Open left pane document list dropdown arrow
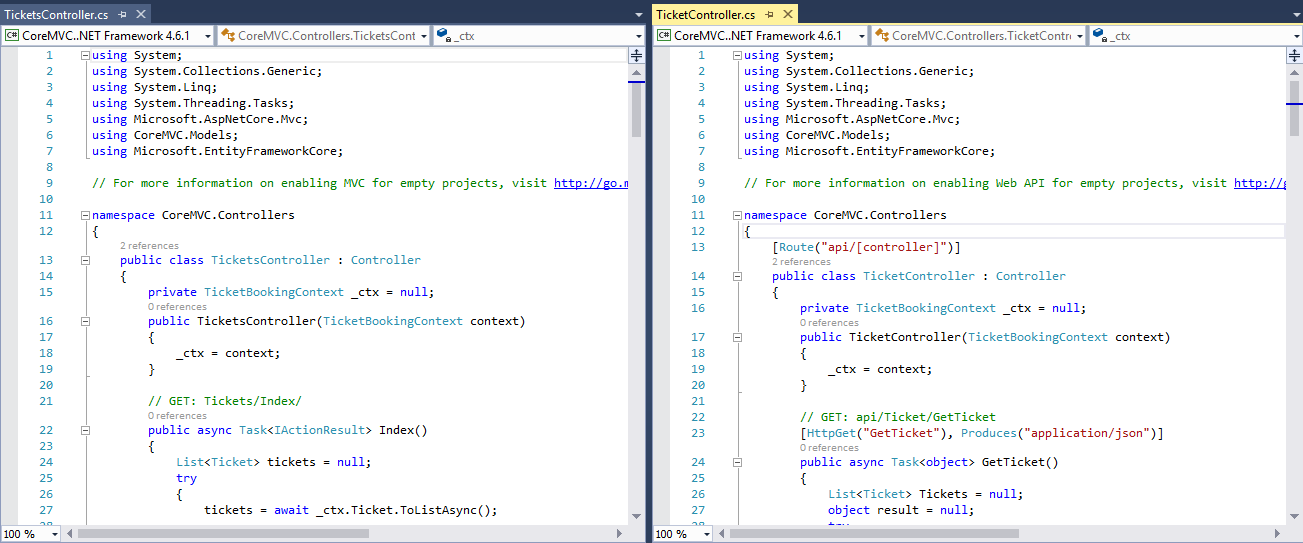This screenshot has width=1303, height=543. pyautogui.click(x=639, y=15)
